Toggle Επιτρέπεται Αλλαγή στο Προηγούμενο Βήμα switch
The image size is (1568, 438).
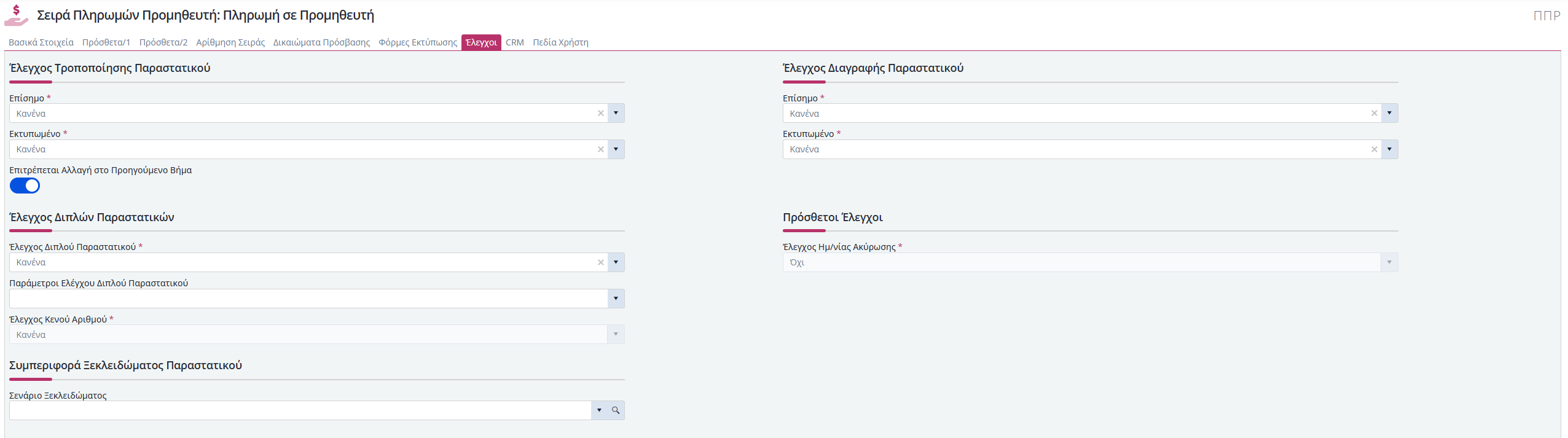[25, 186]
